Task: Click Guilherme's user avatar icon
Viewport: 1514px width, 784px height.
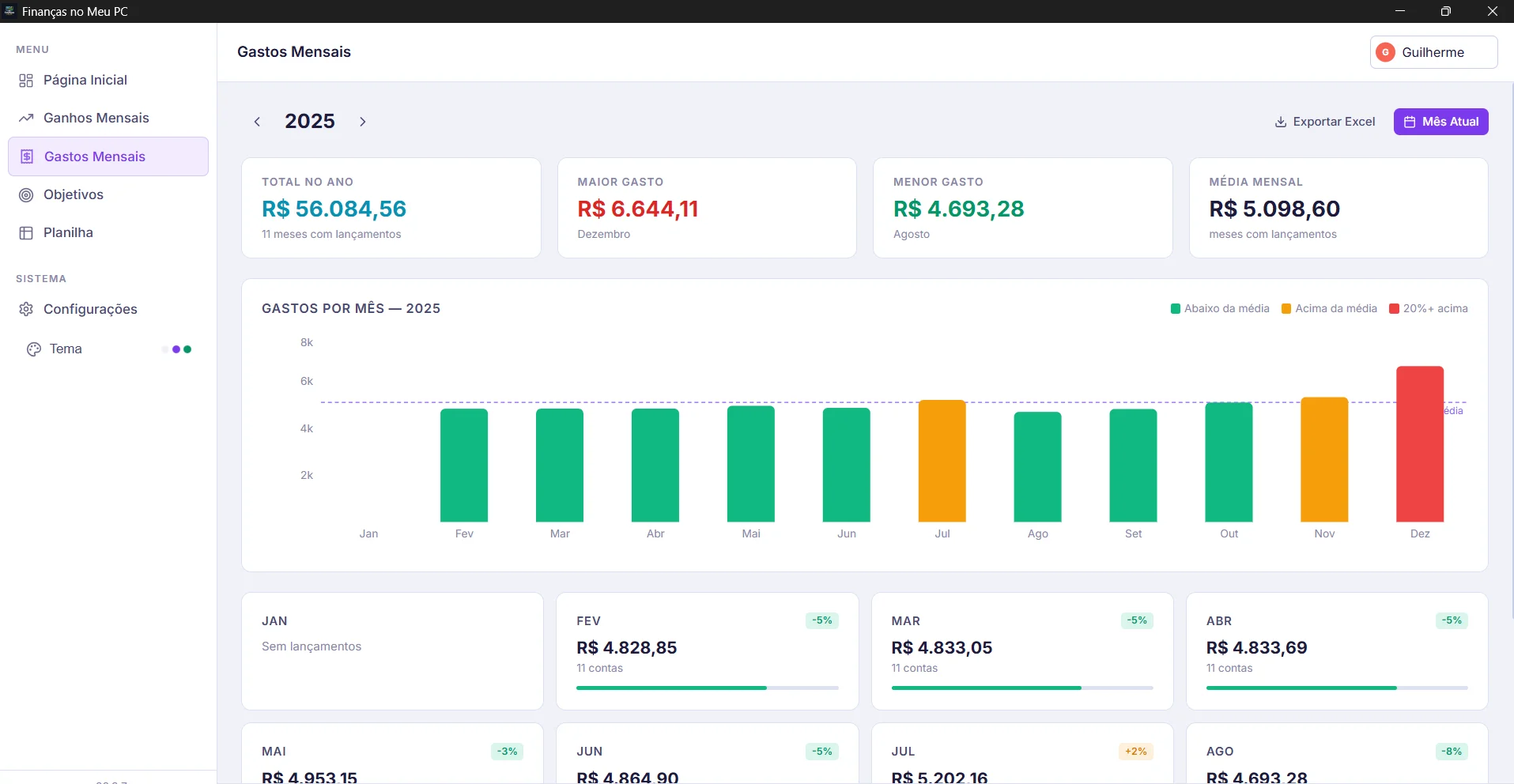Action: pyautogui.click(x=1385, y=52)
